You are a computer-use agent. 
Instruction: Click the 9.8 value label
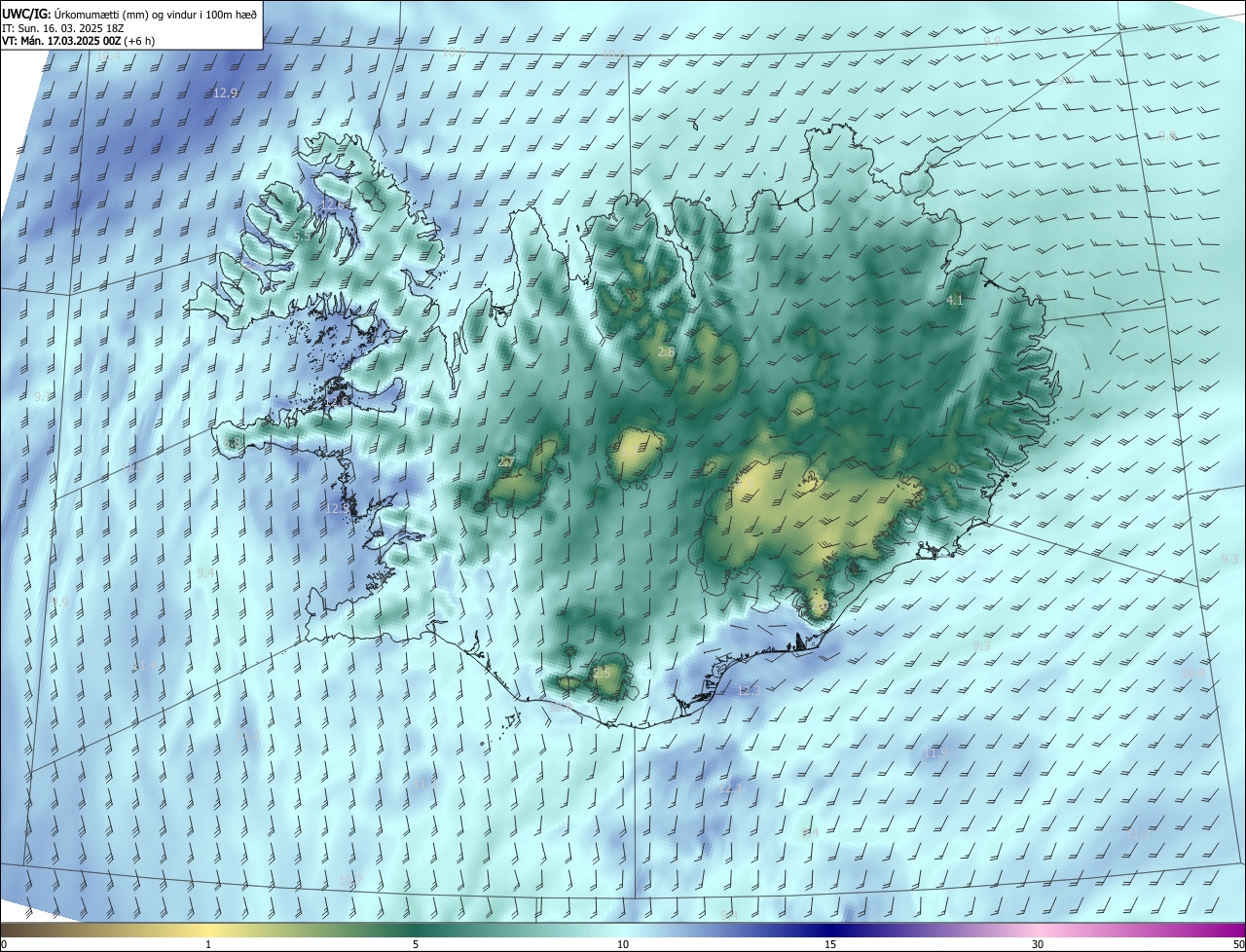point(1167,135)
